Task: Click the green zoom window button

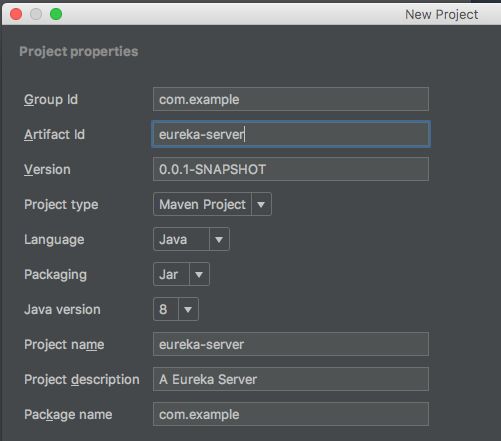Action: (x=56, y=14)
